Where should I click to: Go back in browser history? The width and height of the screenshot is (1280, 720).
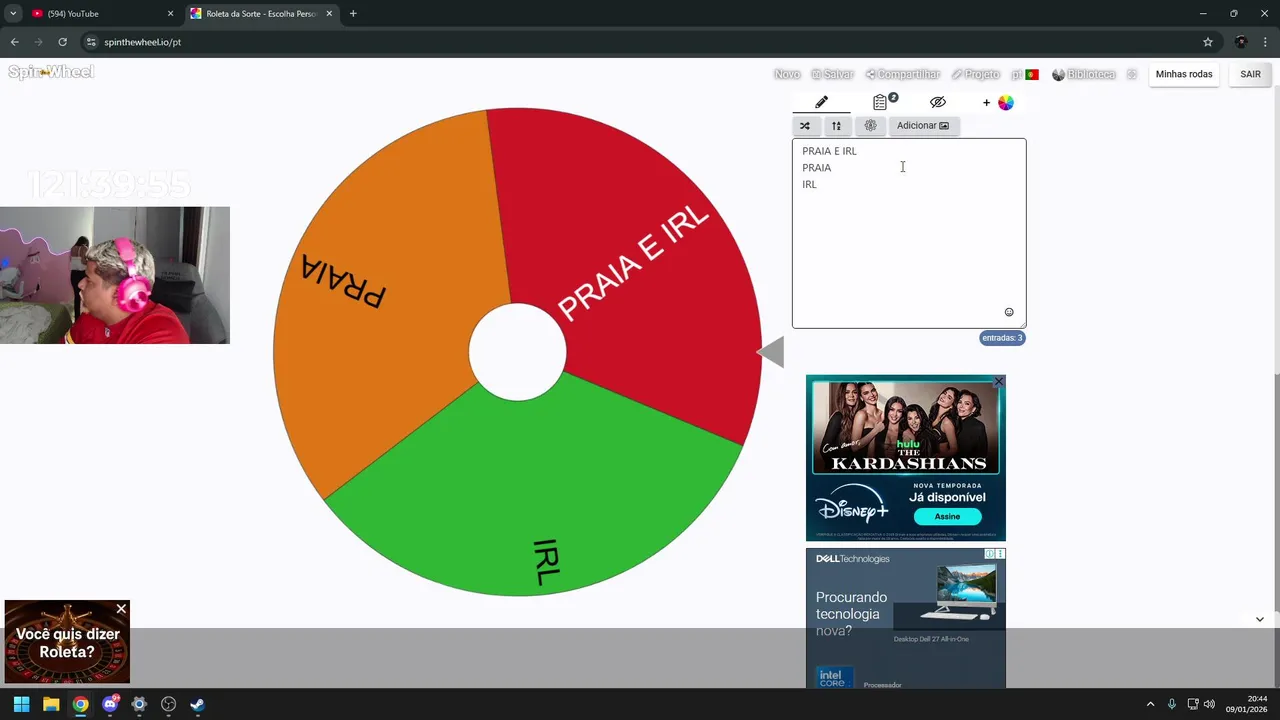click(15, 42)
